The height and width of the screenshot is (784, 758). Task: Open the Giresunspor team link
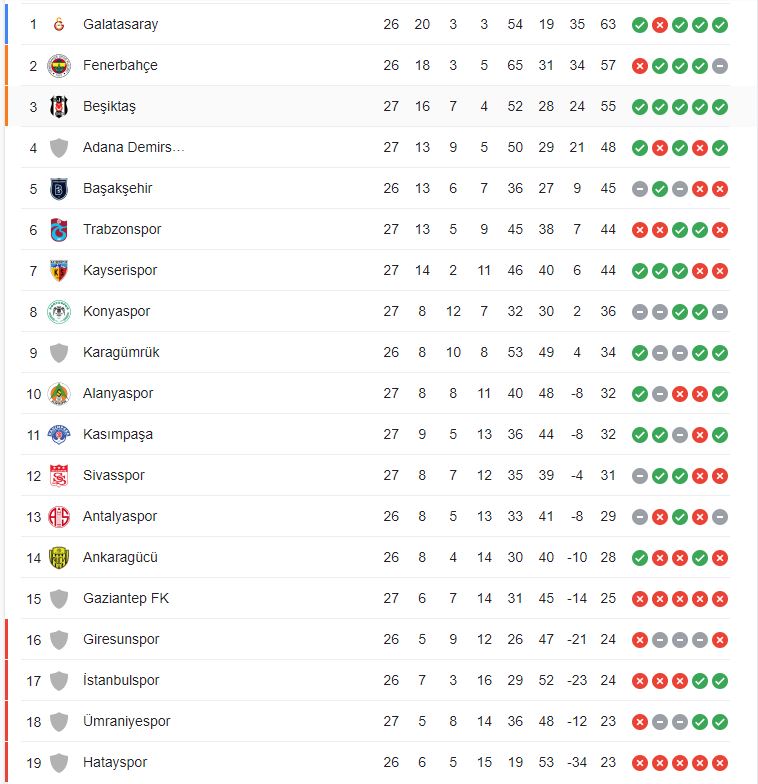tap(121, 639)
